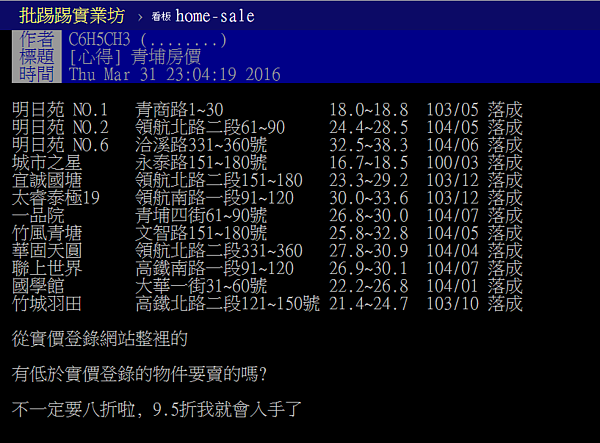The width and height of the screenshot is (600, 443).
Task: Click the address 領航北路二段331~360
Action: pos(219,251)
